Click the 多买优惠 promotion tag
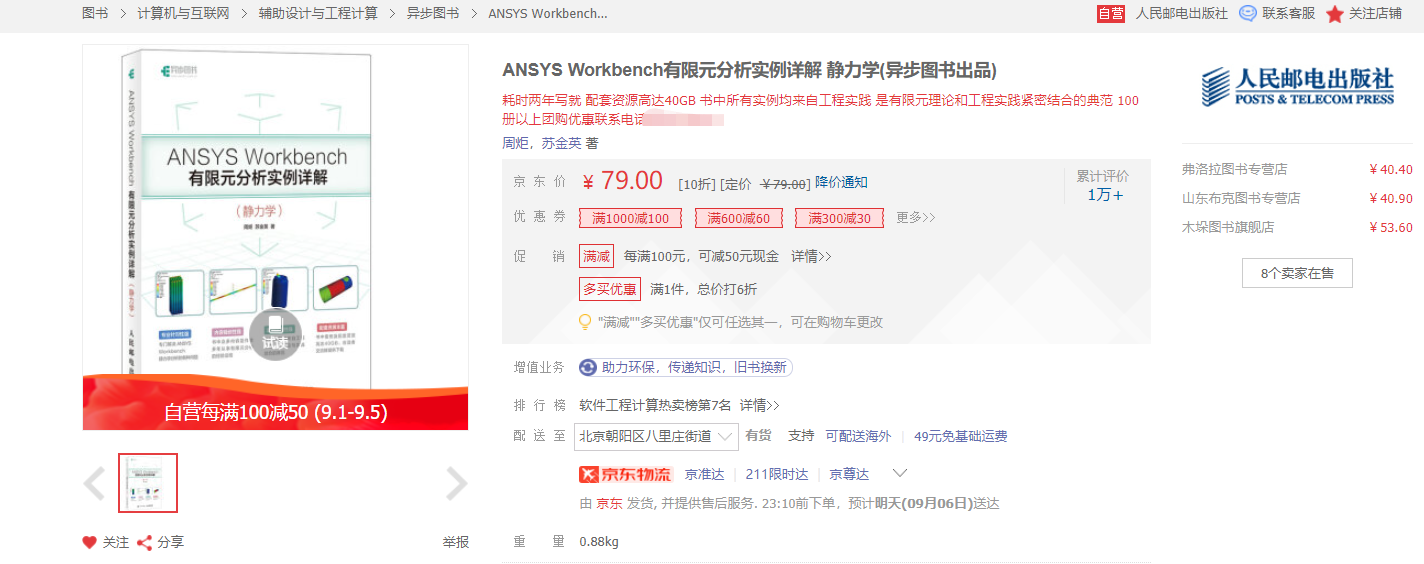1424x564 pixels. [x=610, y=289]
